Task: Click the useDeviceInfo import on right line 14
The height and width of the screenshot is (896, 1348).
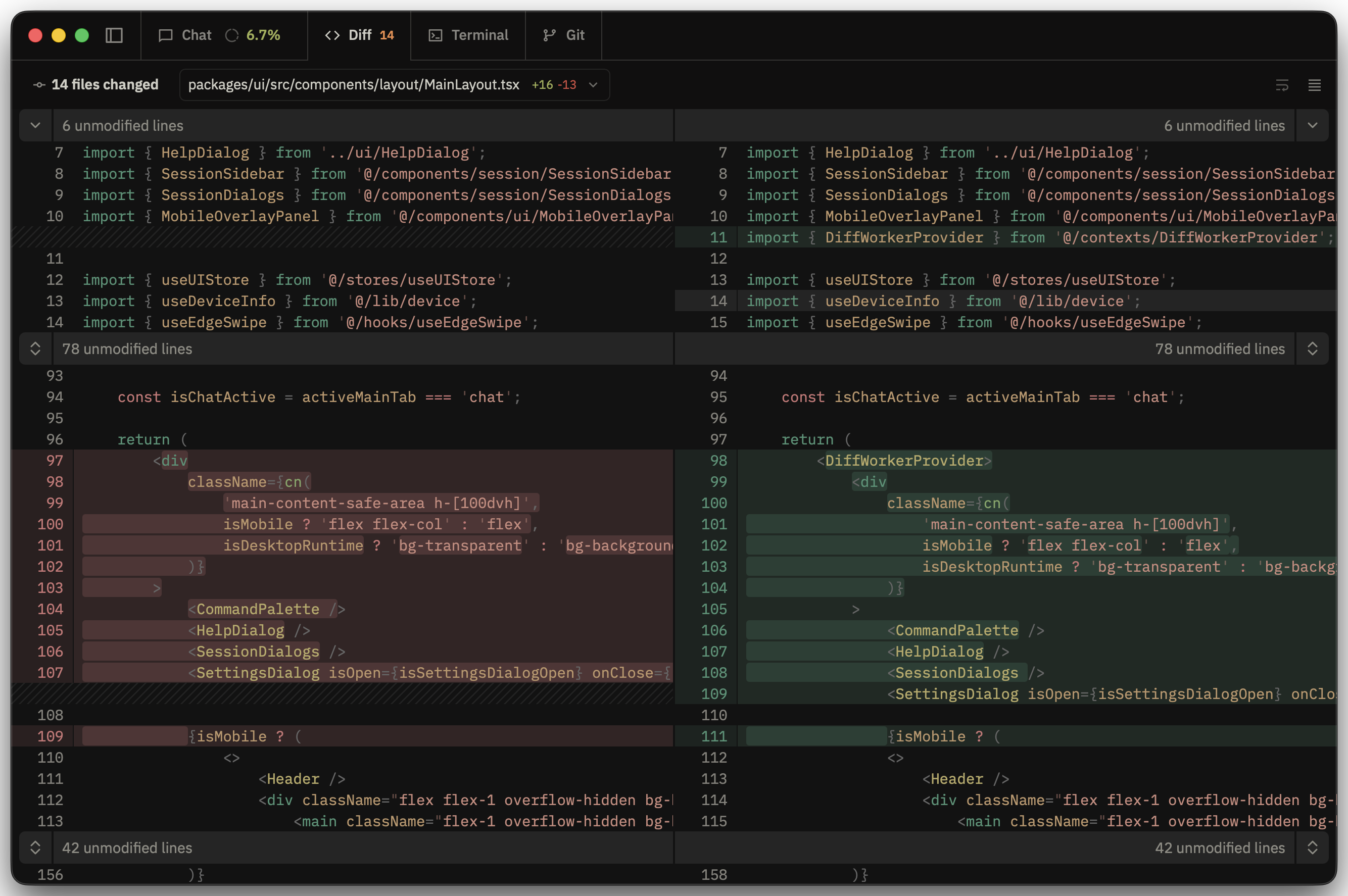Action: (943, 301)
